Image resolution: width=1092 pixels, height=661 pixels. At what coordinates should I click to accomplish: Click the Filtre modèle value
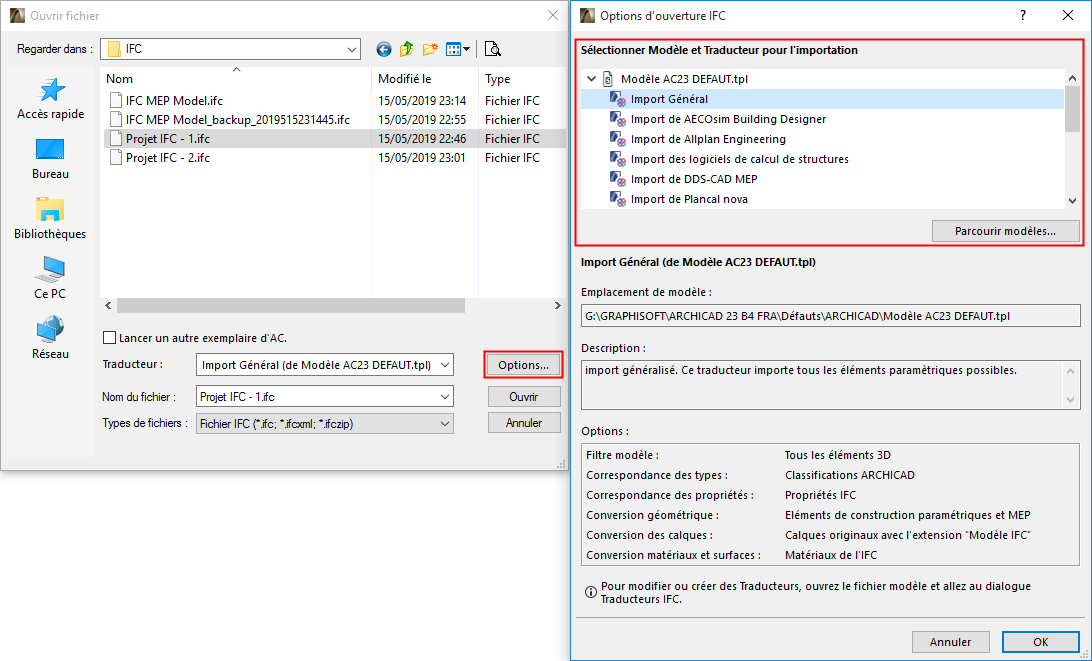838,456
